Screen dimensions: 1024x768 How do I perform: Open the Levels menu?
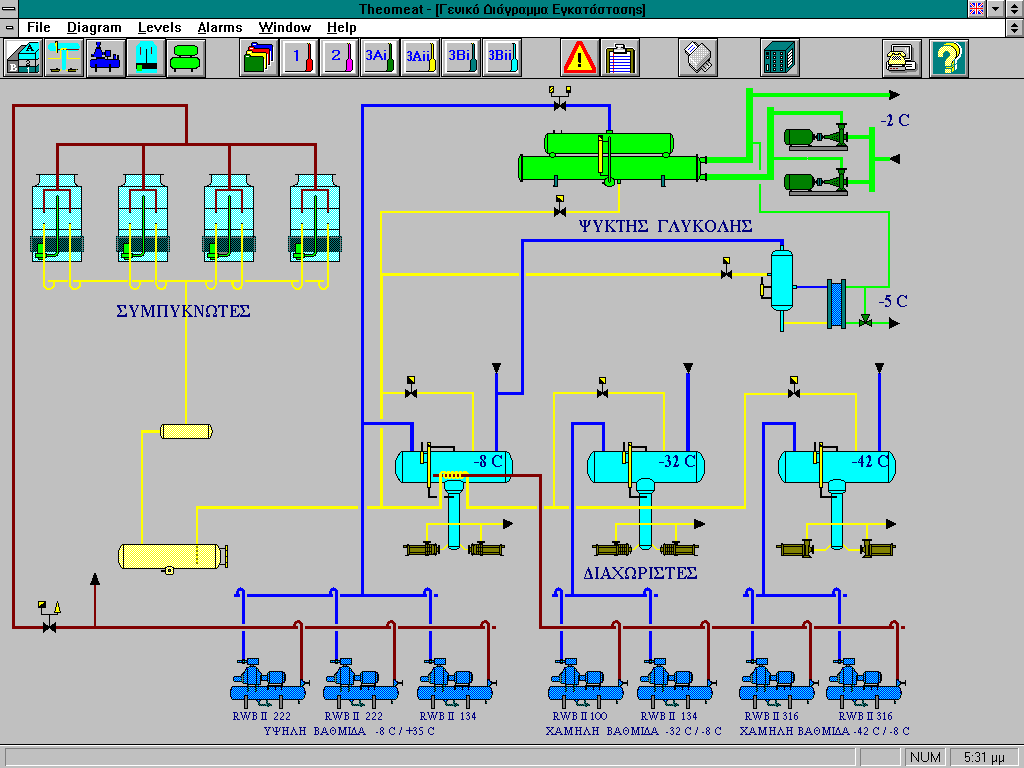coord(160,27)
